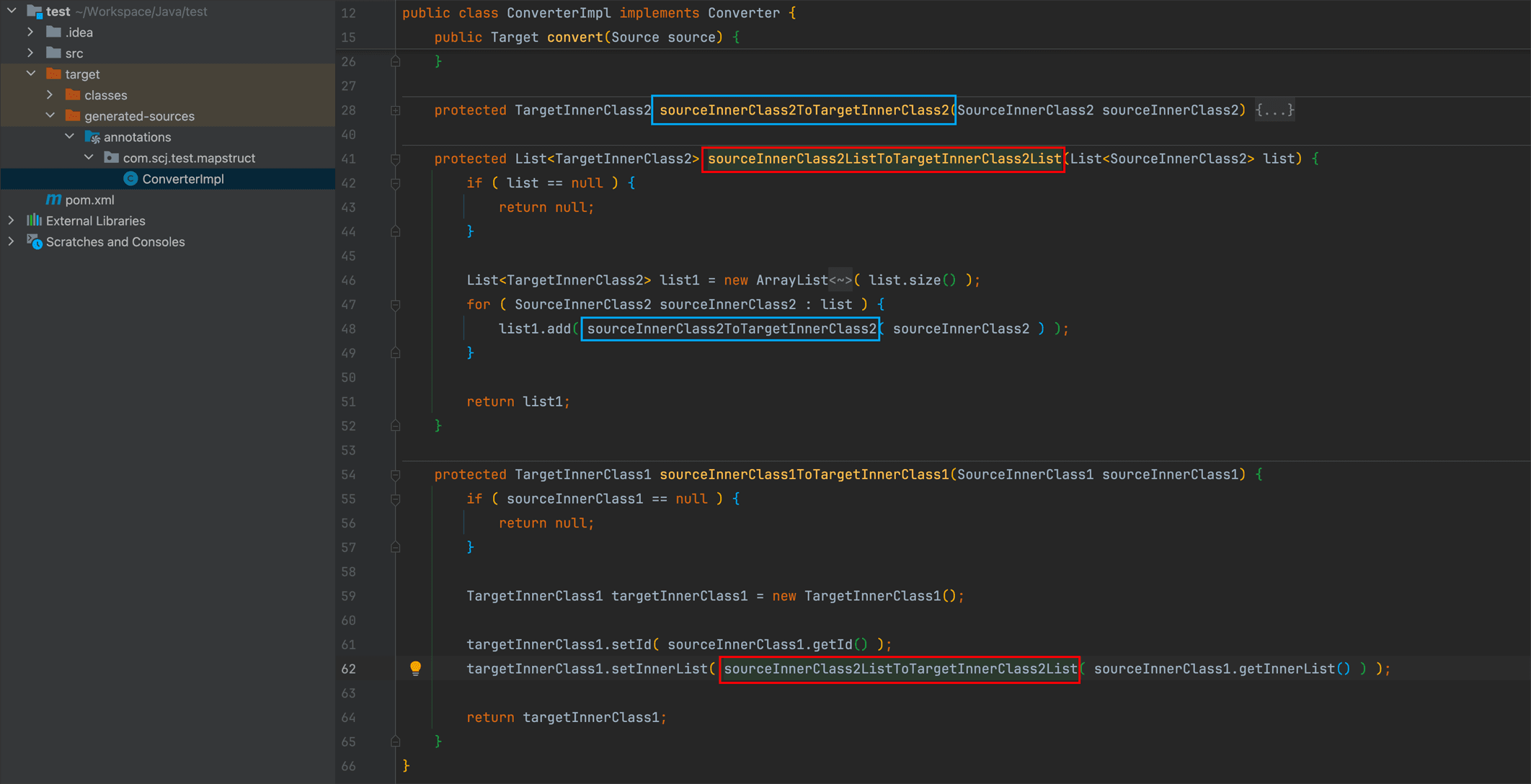Click the breakpoint icon on line 62
Screen dimensions: 1531x784
[415, 668]
